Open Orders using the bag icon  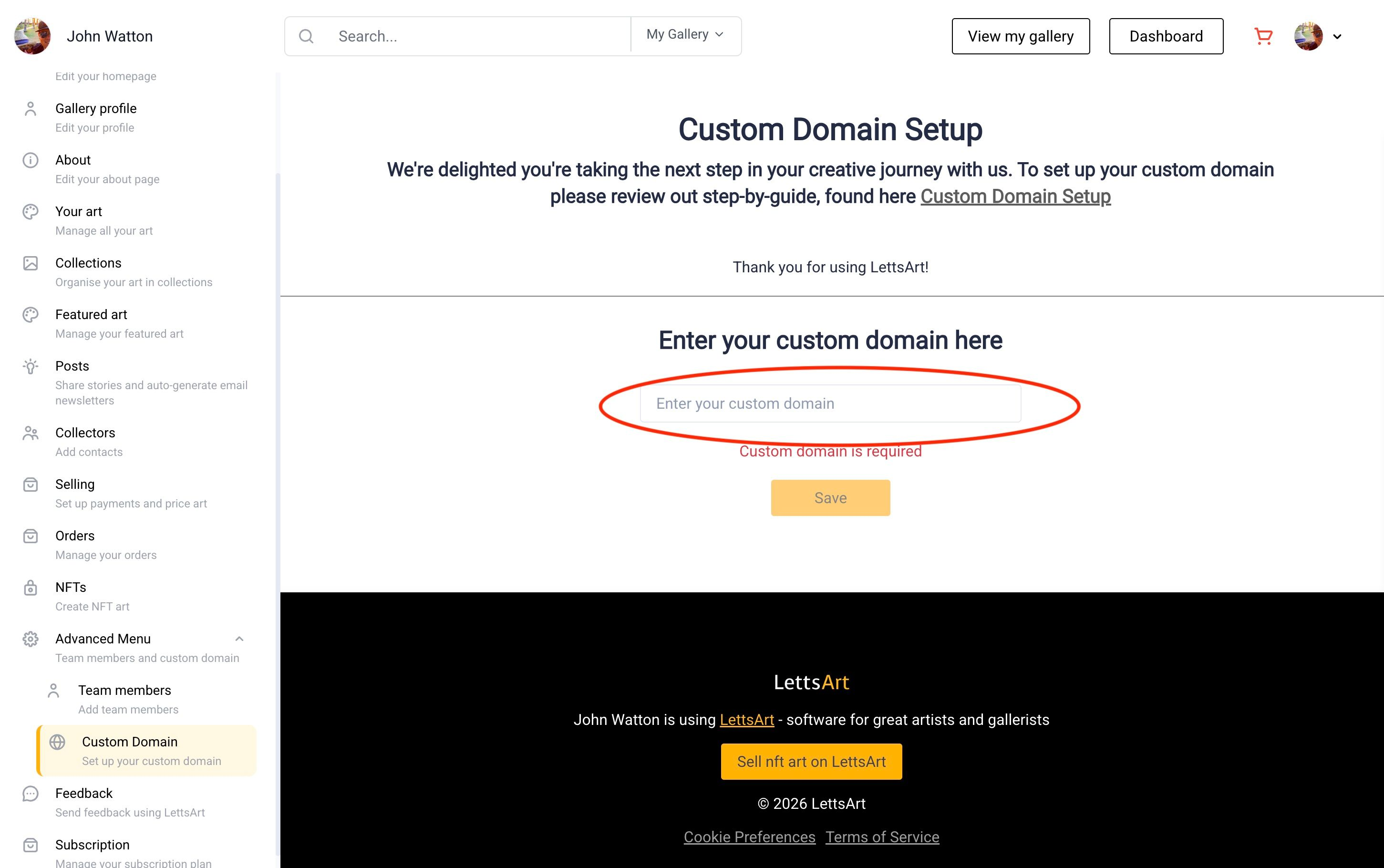click(31, 535)
